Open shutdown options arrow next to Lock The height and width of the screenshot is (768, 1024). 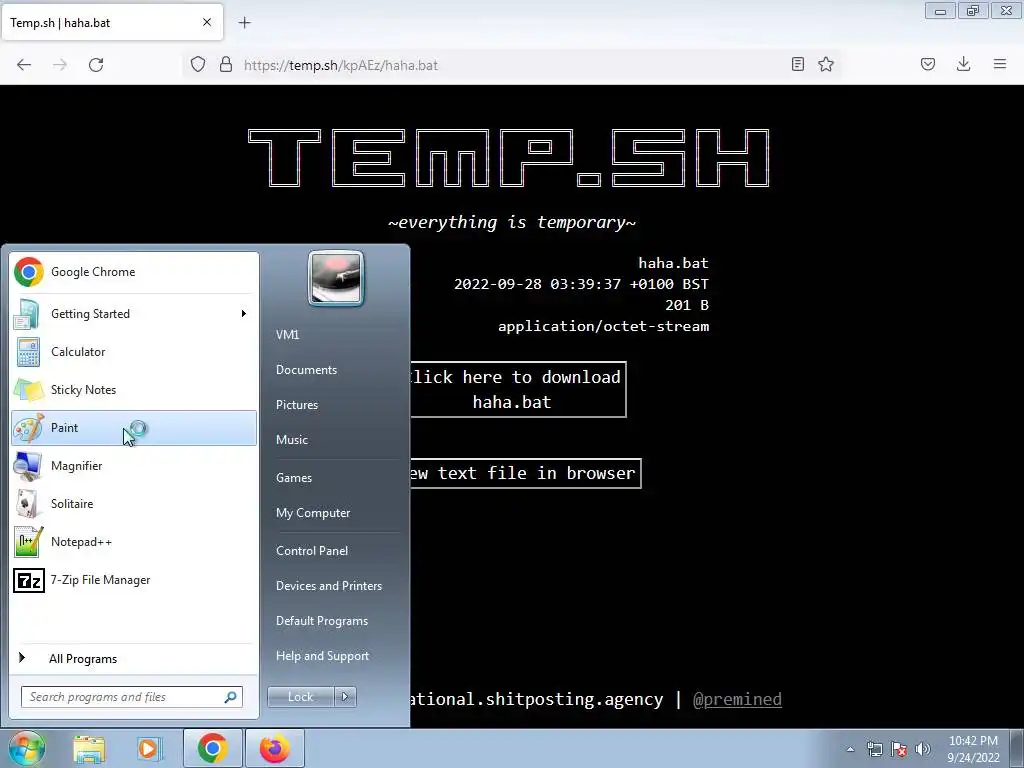coord(345,697)
